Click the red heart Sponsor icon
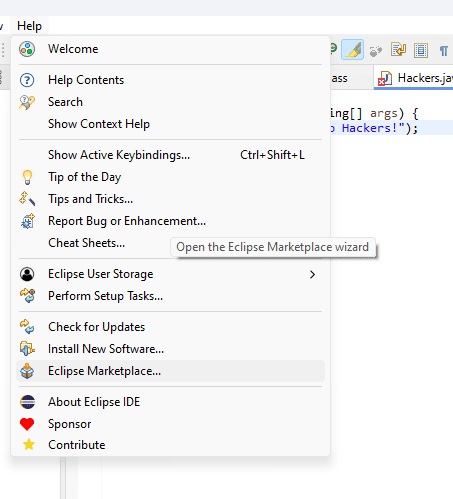453x499 pixels. point(27,424)
